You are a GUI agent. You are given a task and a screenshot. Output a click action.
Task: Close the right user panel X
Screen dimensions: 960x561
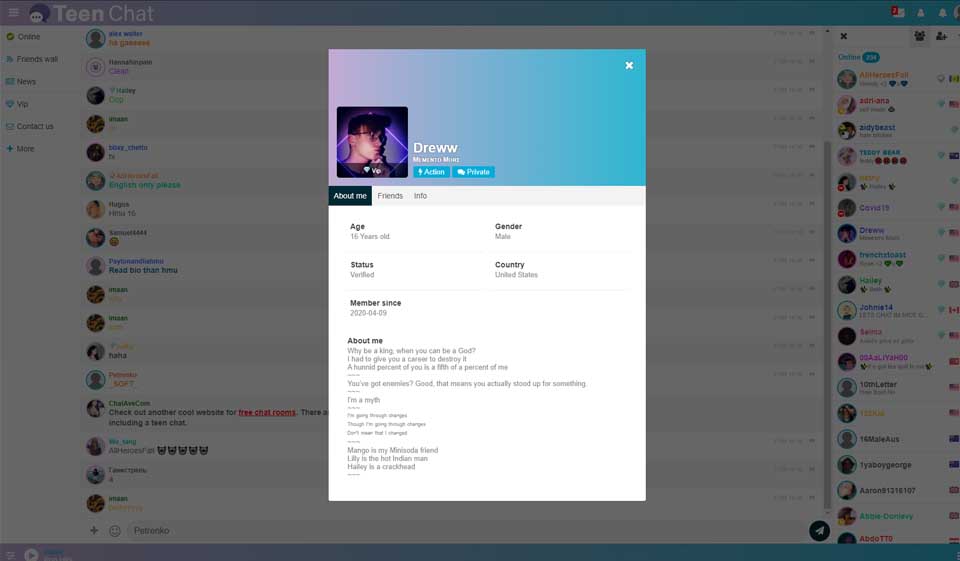click(843, 36)
